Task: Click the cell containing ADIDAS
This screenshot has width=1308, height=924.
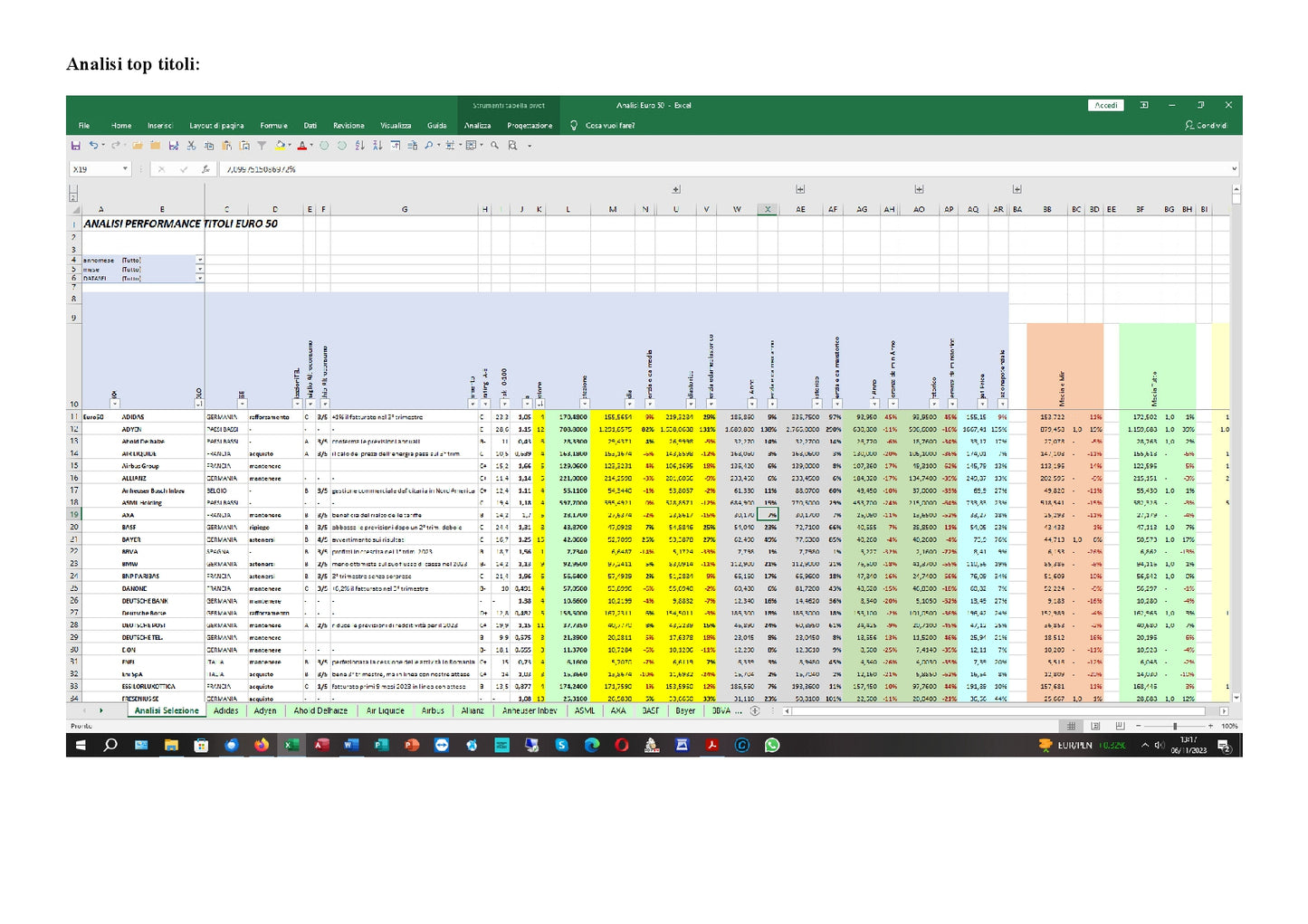Action: pyautogui.click(x=161, y=417)
